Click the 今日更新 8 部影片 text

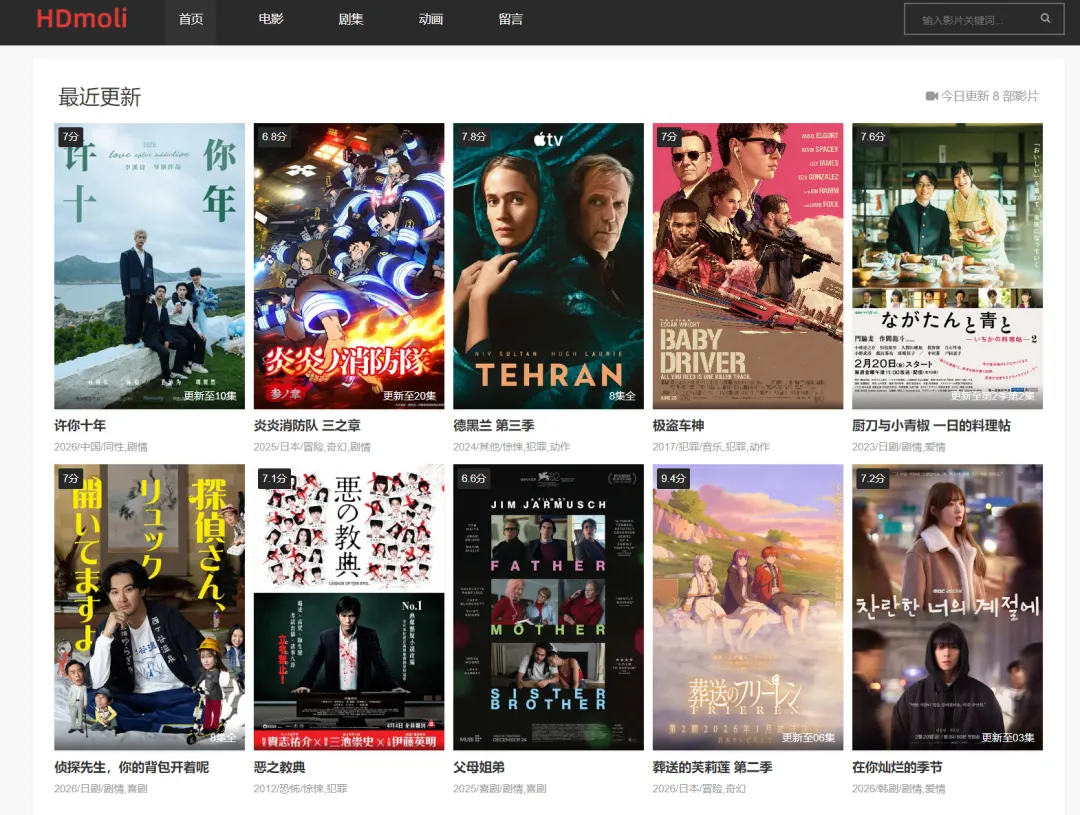(989, 96)
